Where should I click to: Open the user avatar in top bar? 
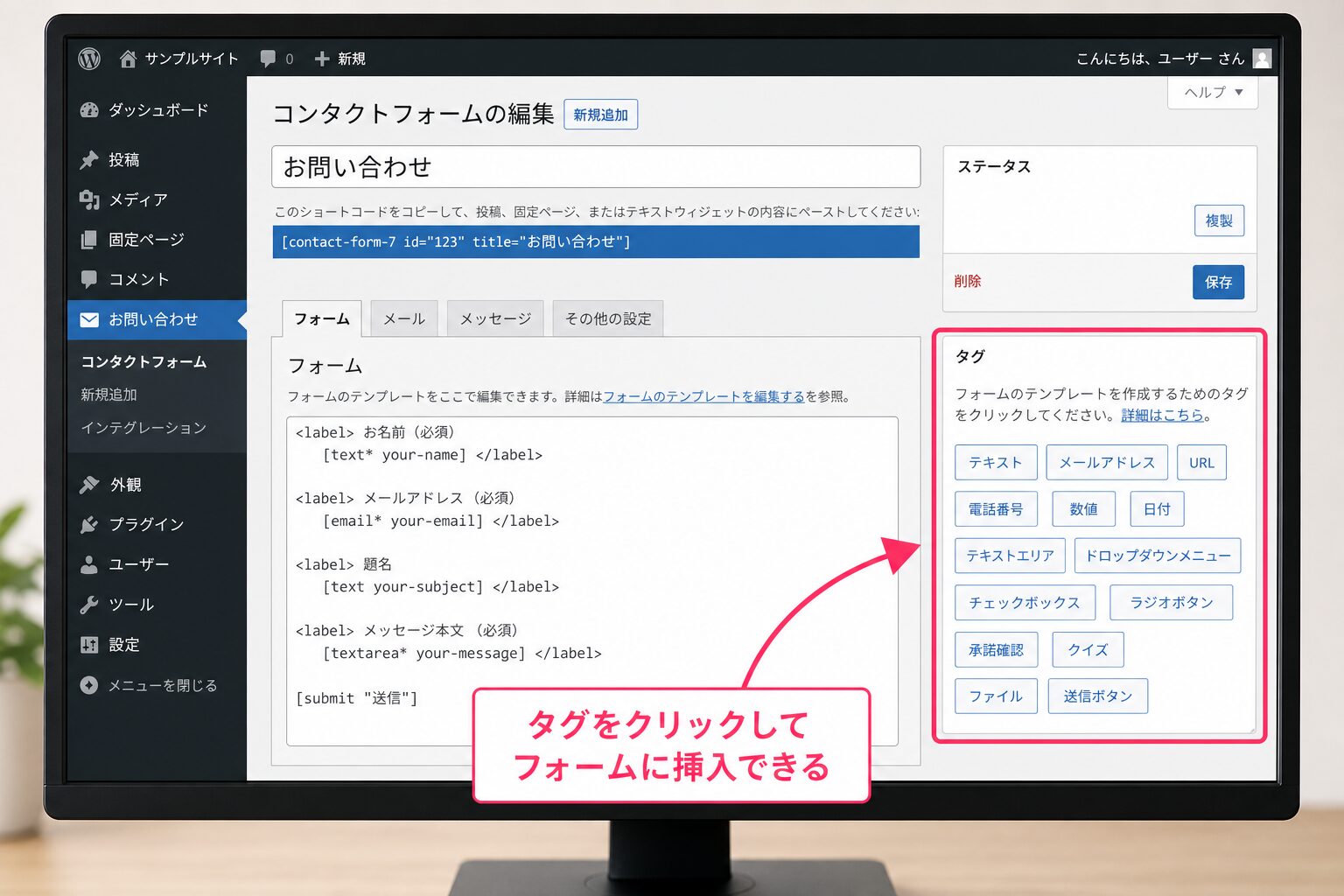(x=1262, y=59)
